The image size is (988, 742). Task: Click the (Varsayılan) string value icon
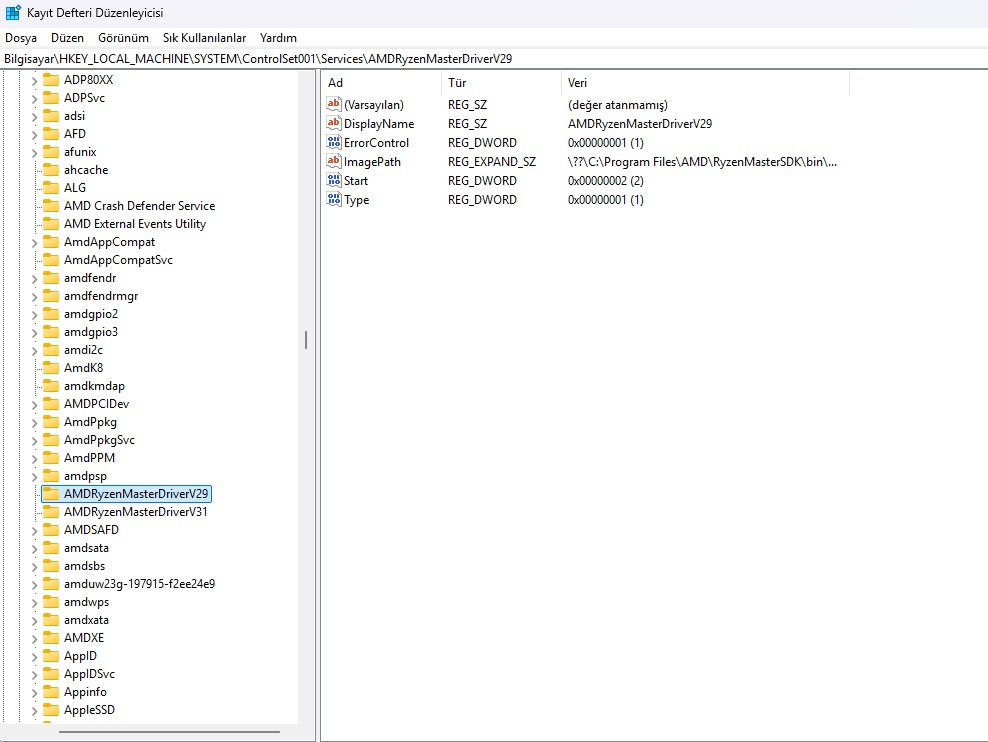pyautogui.click(x=333, y=105)
